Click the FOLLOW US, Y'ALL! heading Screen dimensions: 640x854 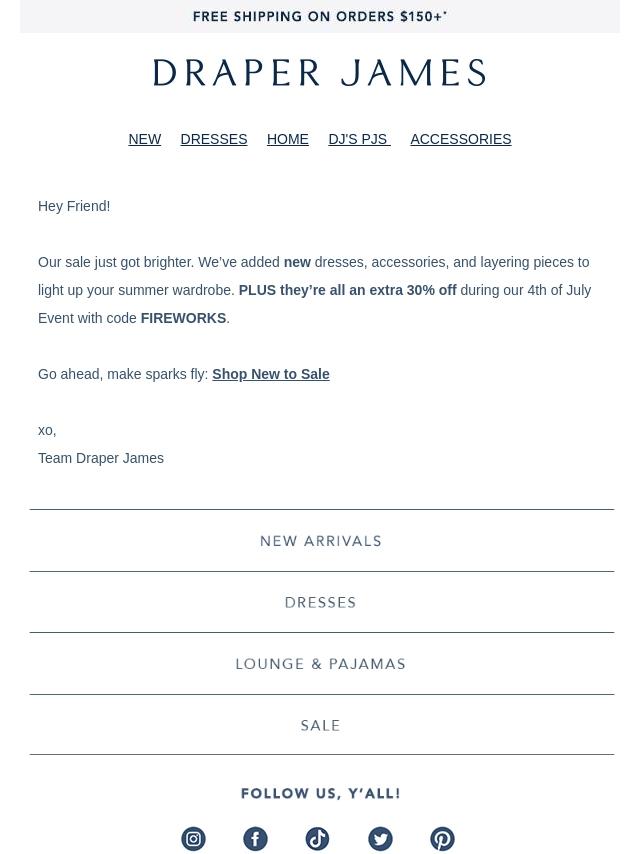[321, 794]
